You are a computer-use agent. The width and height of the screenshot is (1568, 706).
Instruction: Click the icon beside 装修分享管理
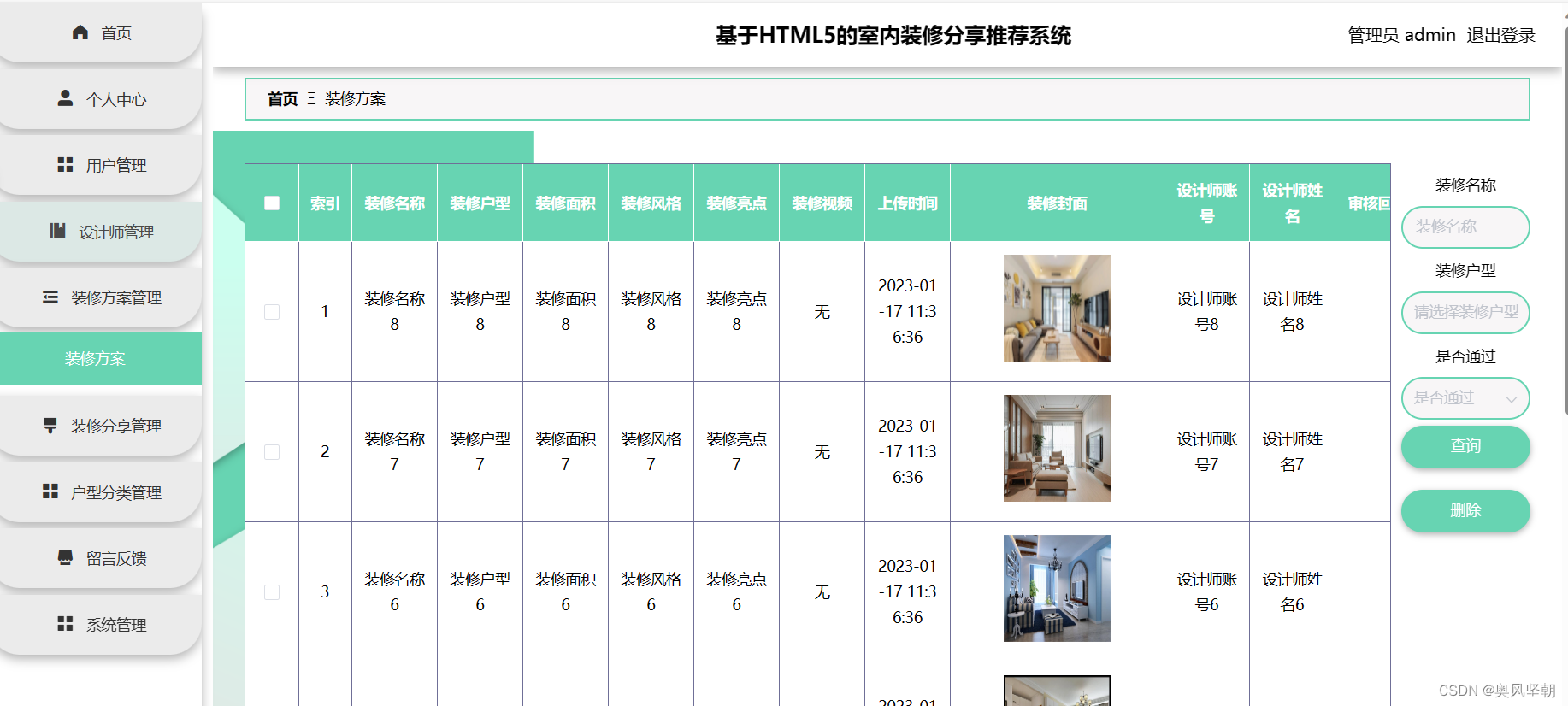(50, 425)
